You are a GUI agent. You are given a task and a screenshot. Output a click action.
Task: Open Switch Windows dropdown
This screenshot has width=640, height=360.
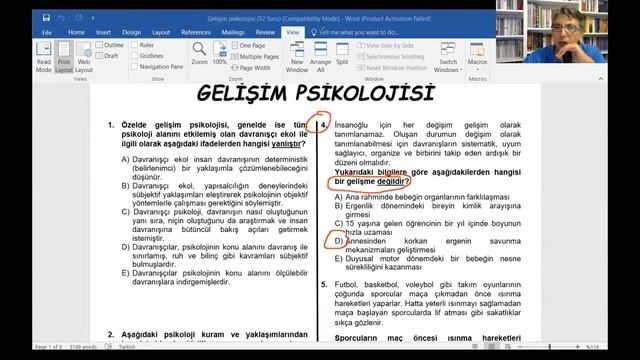448,57
